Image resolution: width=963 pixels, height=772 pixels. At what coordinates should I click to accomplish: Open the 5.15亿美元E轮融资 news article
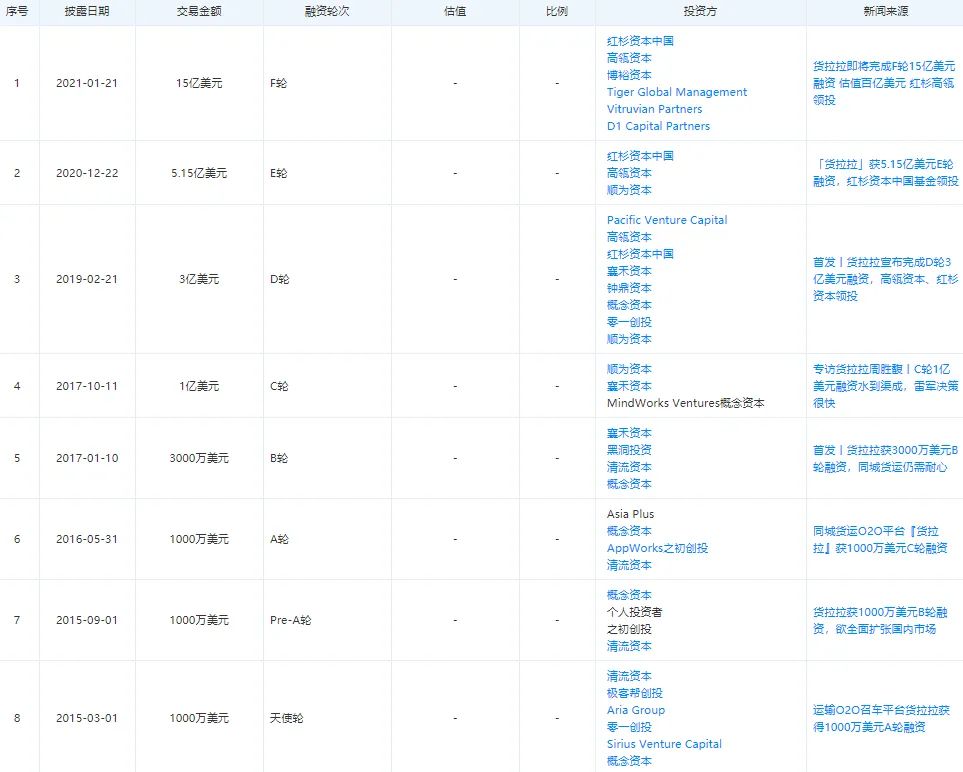point(884,172)
